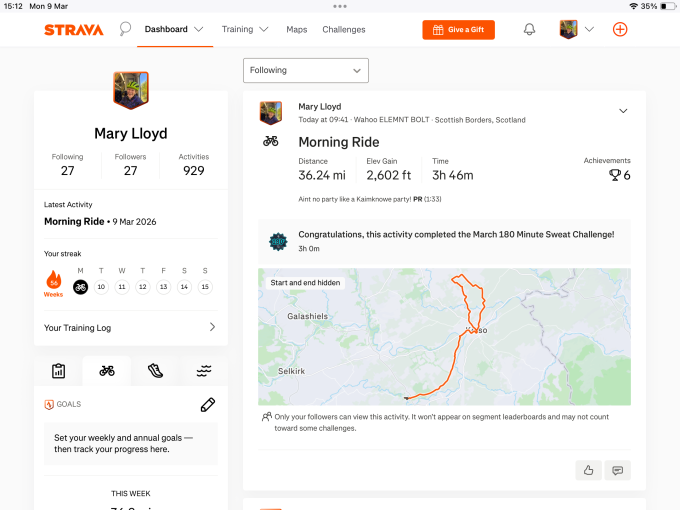Open the Morning Ride route map

444,336
